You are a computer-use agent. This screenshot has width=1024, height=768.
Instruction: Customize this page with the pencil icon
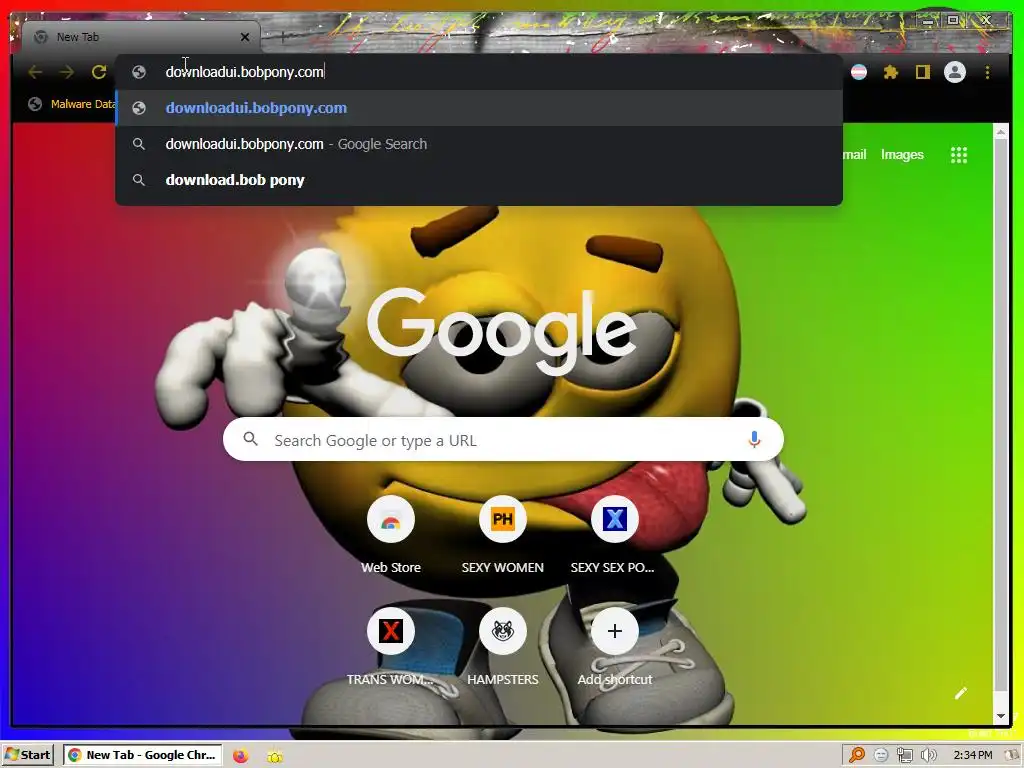961,693
